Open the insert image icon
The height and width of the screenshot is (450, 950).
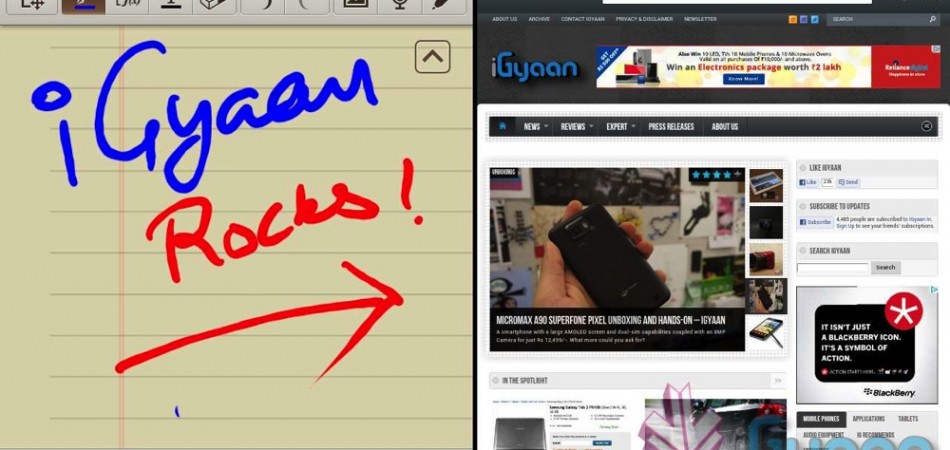point(354,5)
